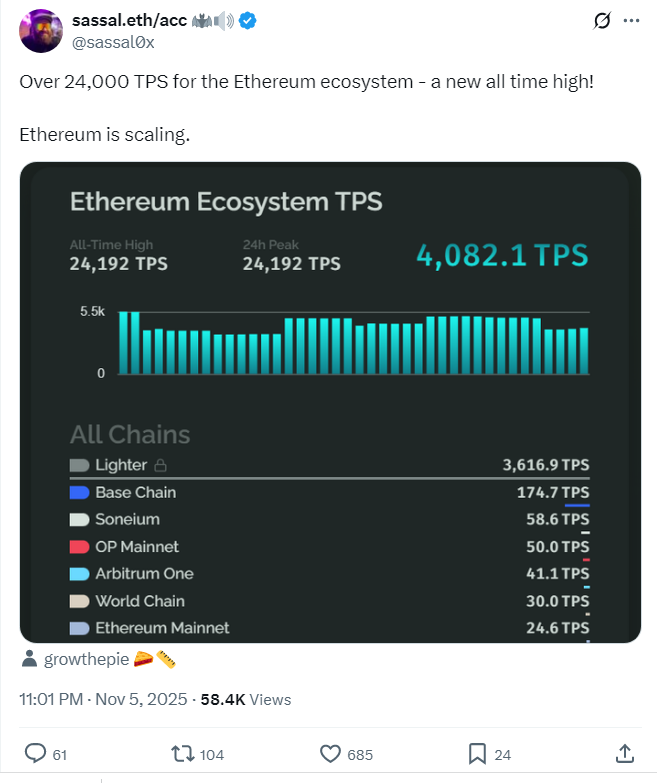
Task: Click the Base Chain blue color swatch
Action: pos(80,492)
